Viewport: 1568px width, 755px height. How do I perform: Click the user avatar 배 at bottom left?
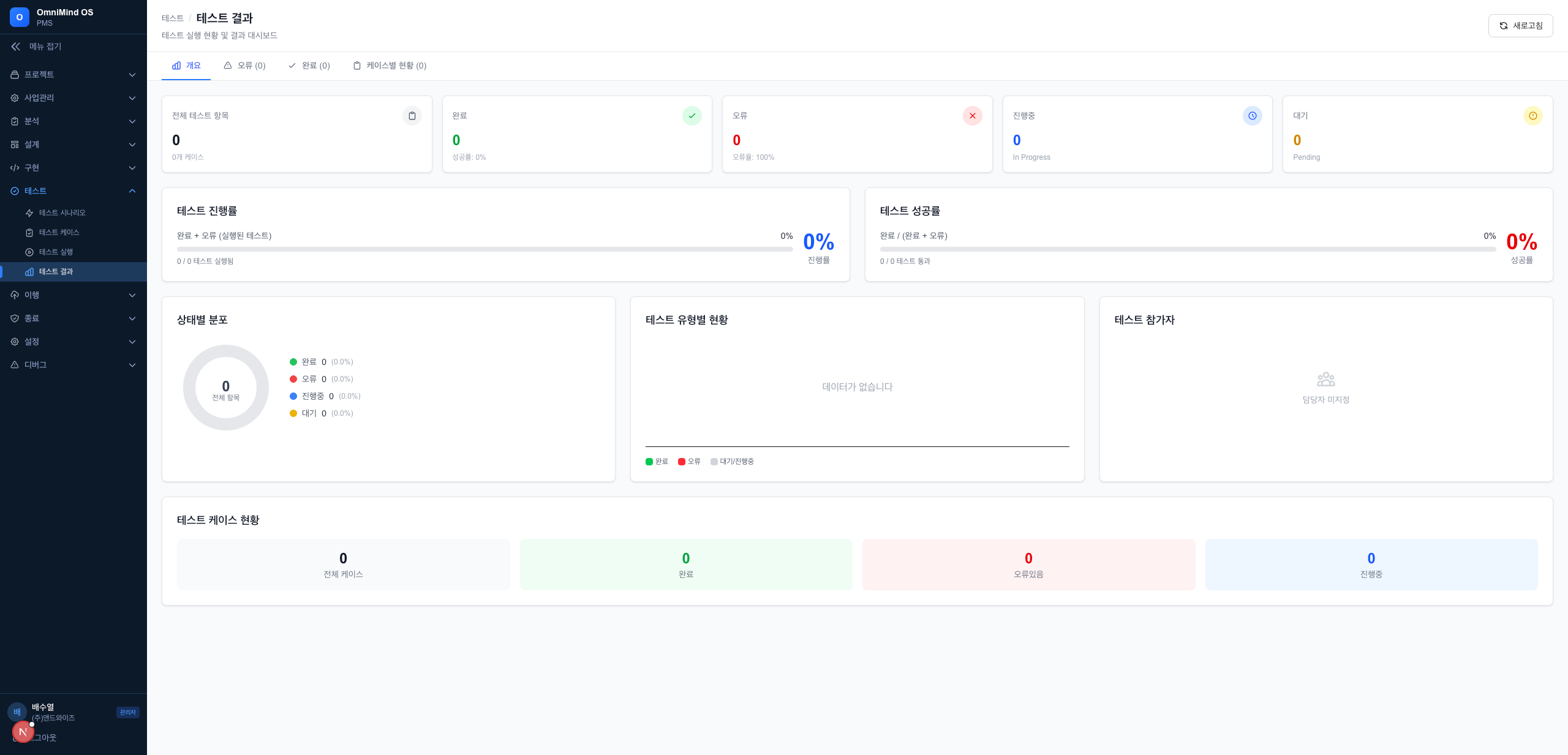pyautogui.click(x=17, y=712)
